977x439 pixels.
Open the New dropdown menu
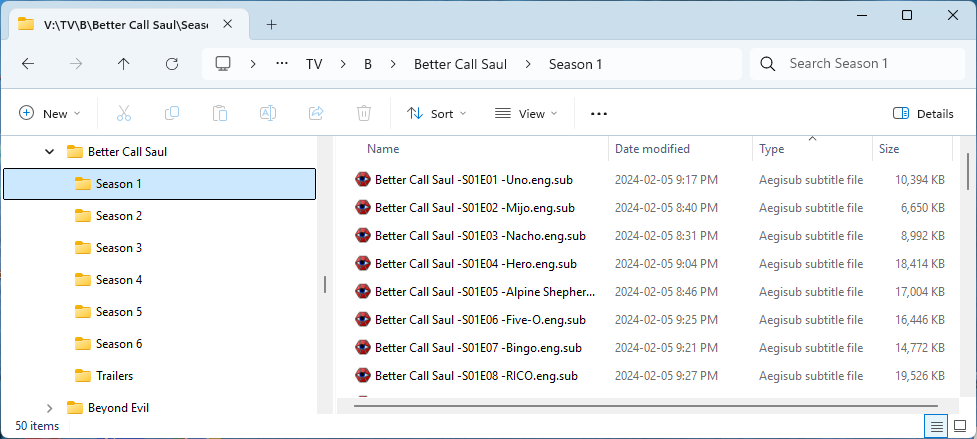coord(50,113)
